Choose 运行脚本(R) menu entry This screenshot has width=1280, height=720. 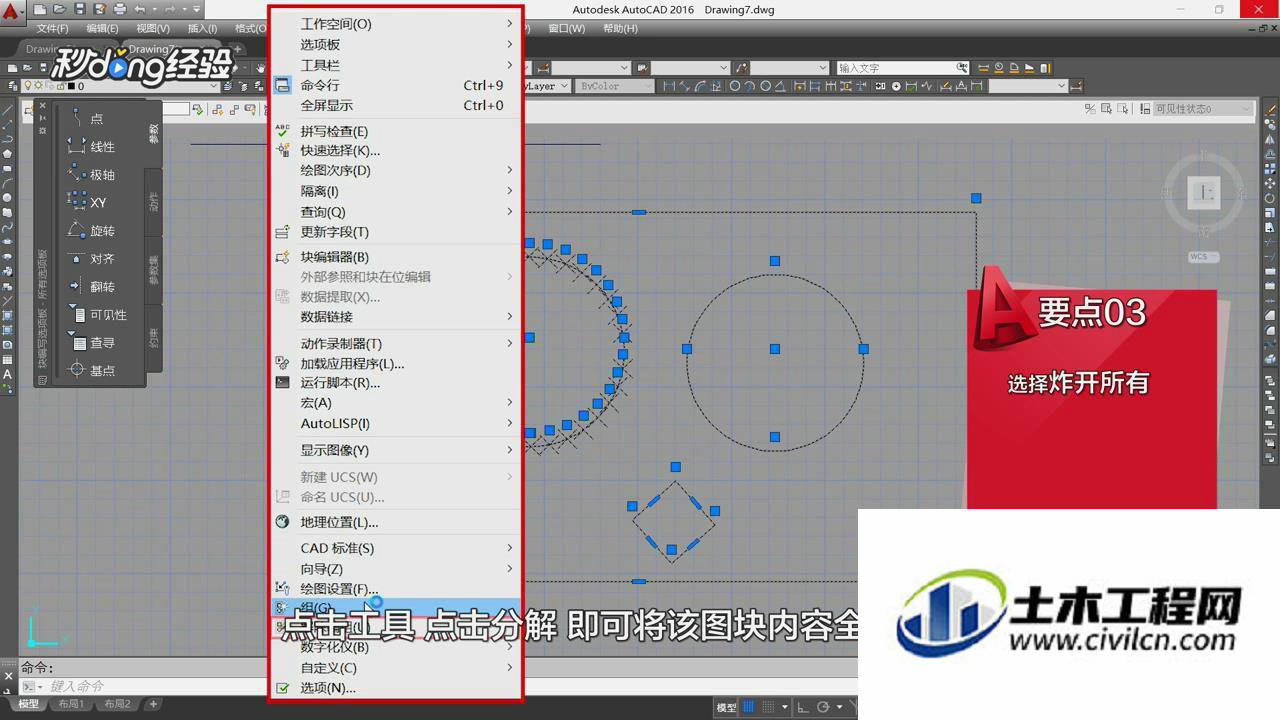click(x=395, y=382)
